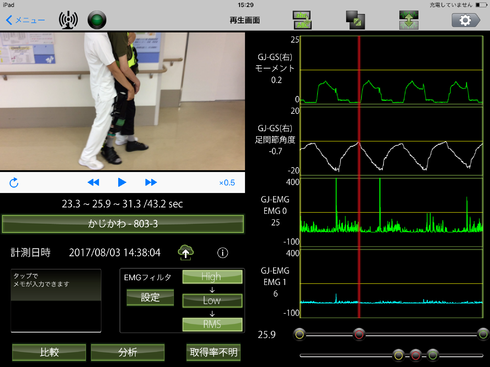490x367 pixels.
Task: Upload the measurement via cloud icon
Action: click(x=186, y=253)
